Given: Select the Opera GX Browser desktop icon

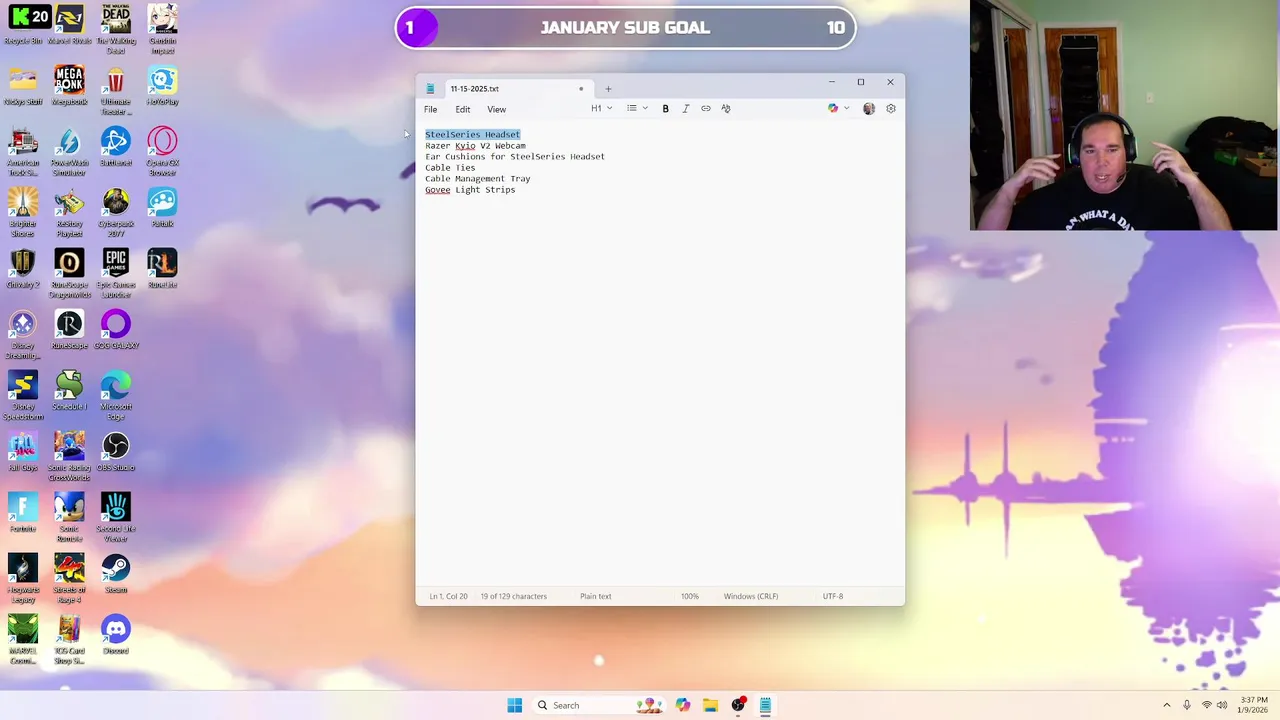Looking at the screenshot, I should [x=163, y=152].
